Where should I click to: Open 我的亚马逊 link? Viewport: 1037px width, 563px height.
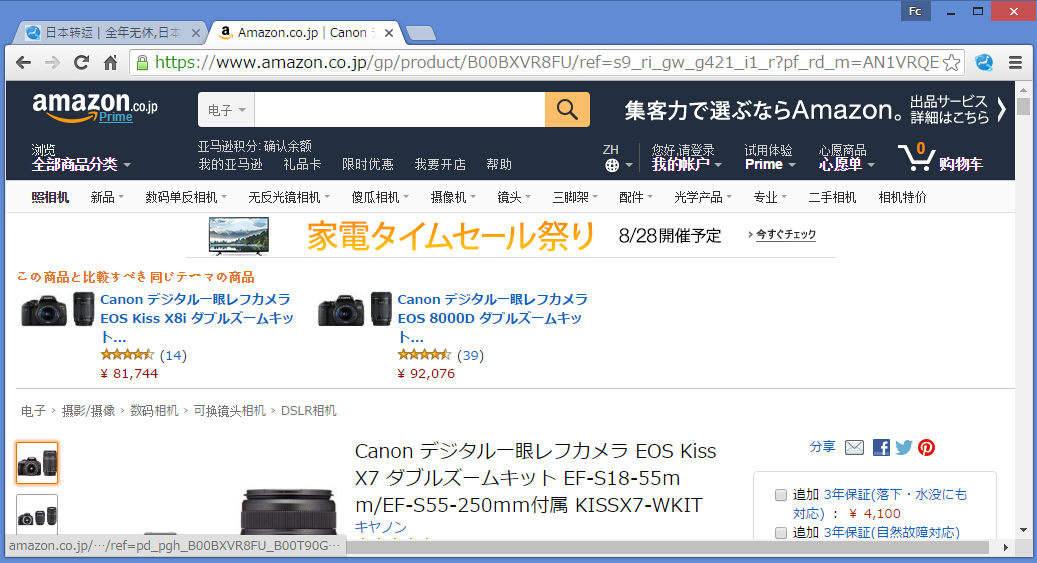(230, 165)
